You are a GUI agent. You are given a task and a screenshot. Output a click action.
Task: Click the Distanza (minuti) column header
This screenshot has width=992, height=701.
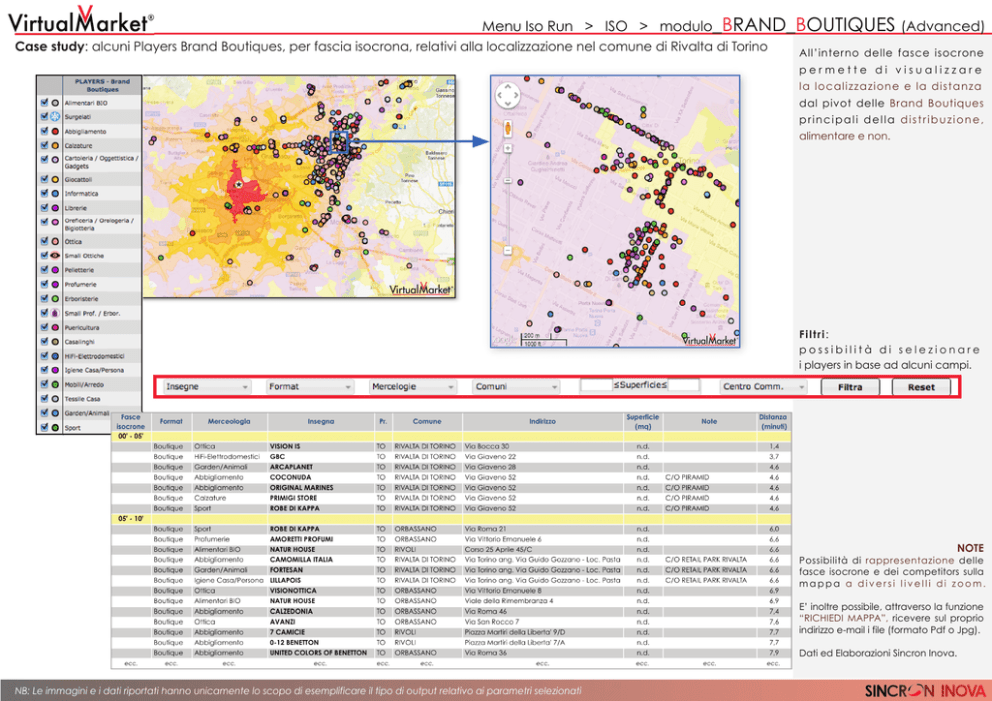(x=772, y=422)
